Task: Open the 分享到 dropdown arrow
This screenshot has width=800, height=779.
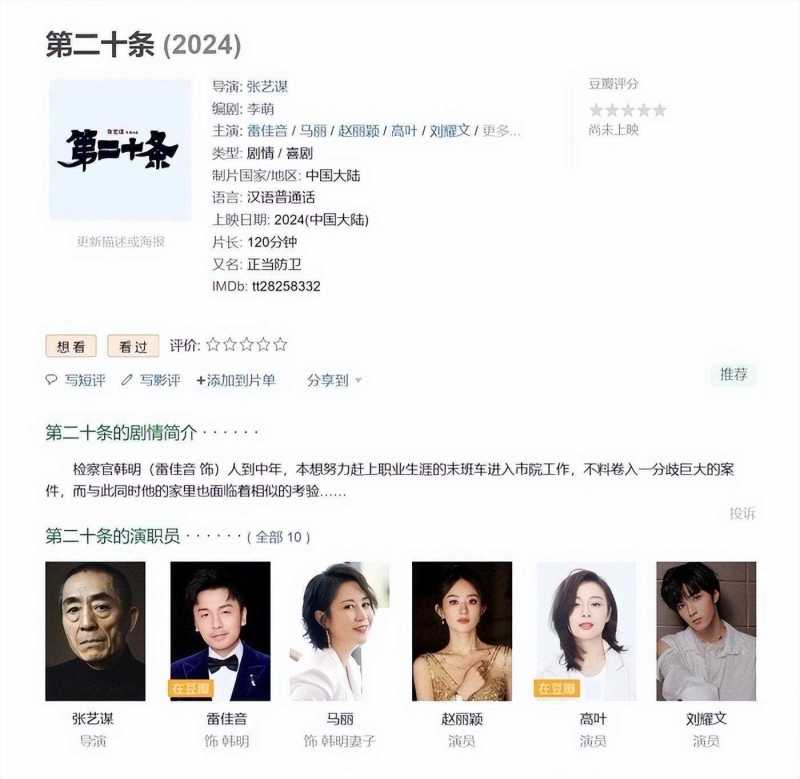Action: [358, 380]
